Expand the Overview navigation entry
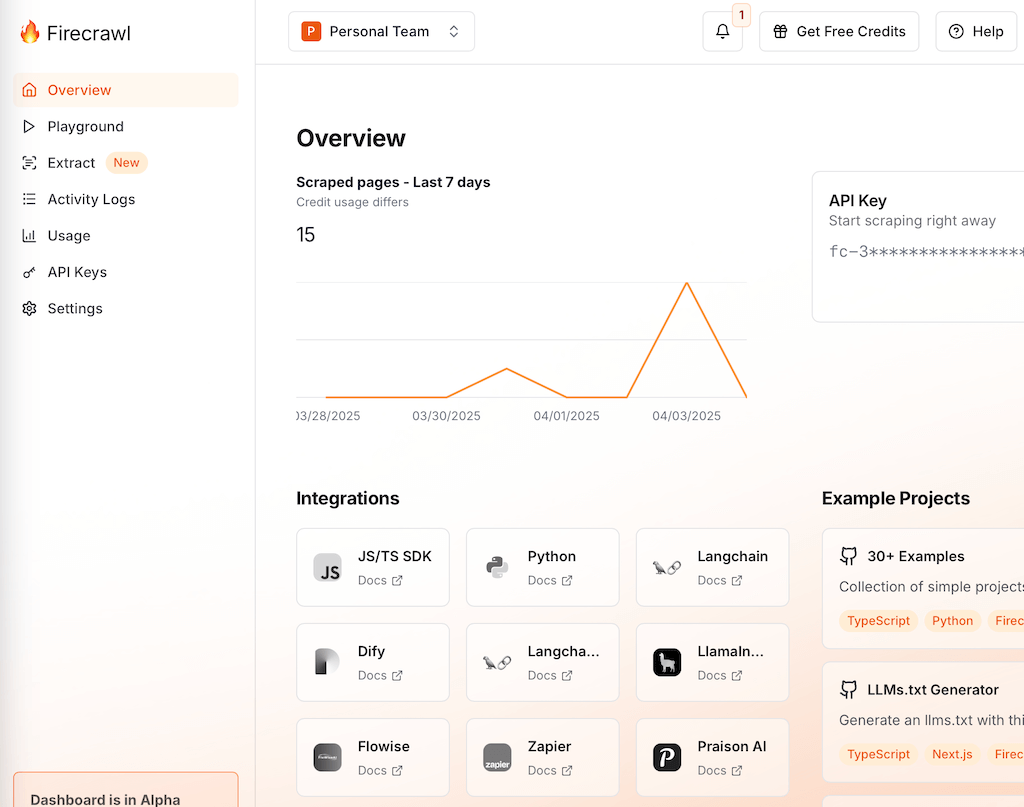The width and height of the screenshot is (1024, 807). pyautogui.click(x=80, y=89)
